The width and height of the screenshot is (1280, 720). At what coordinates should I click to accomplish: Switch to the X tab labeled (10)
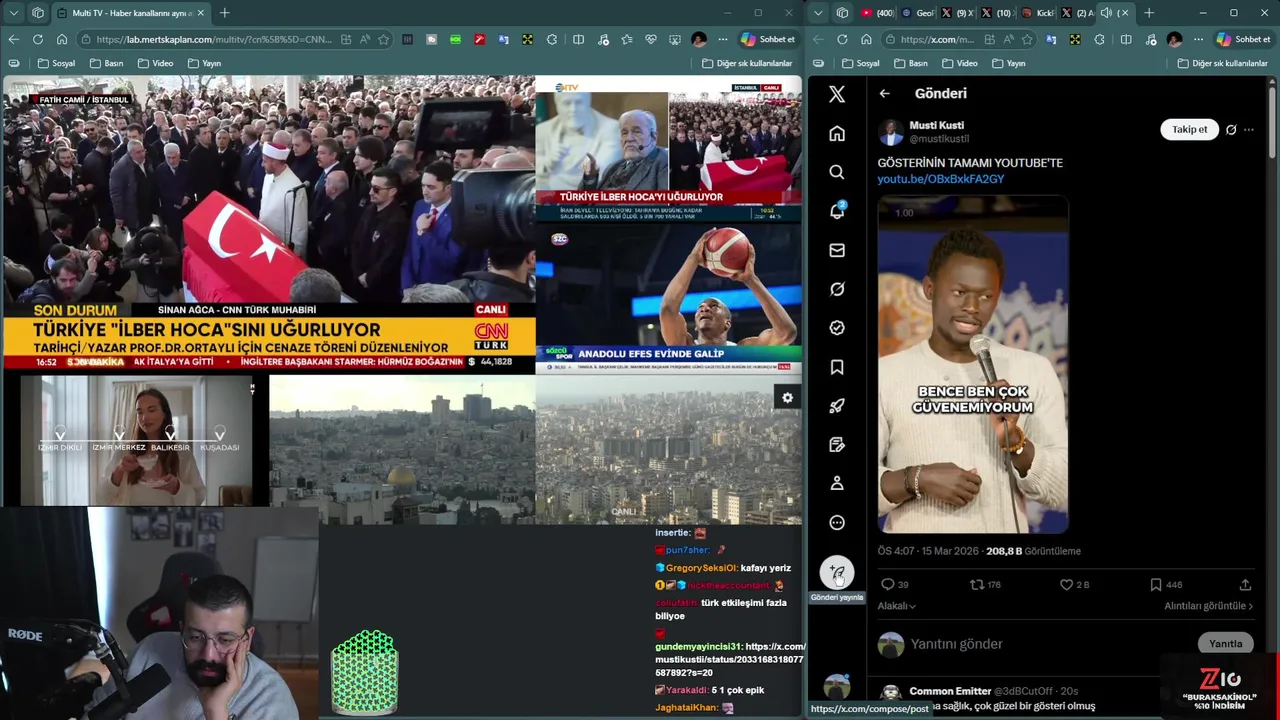[x=997, y=13]
